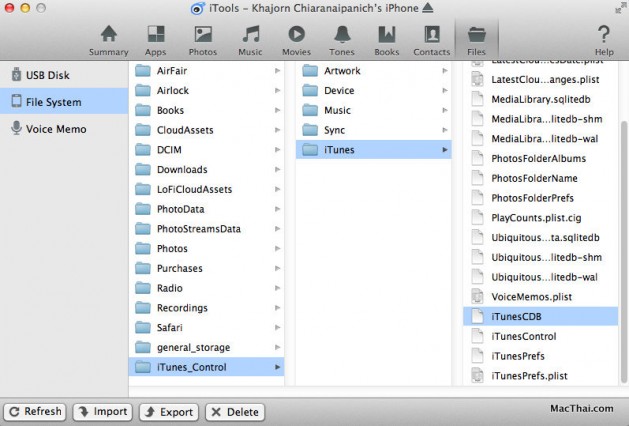This screenshot has width=629, height=426.
Task: Select the general_storage folder
Action: tap(206, 347)
